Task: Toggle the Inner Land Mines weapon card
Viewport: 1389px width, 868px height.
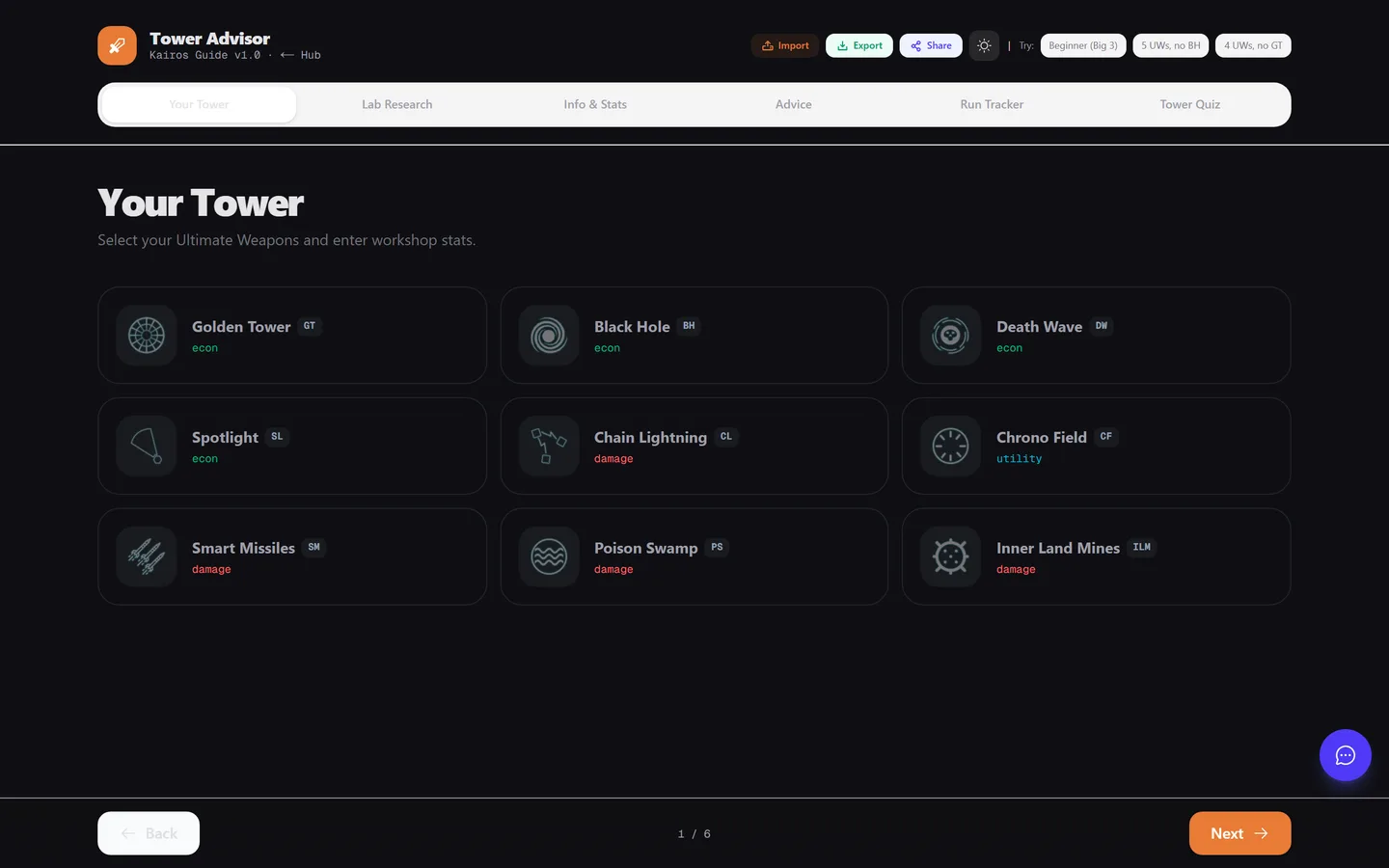Action: [x=1097, y=556]
